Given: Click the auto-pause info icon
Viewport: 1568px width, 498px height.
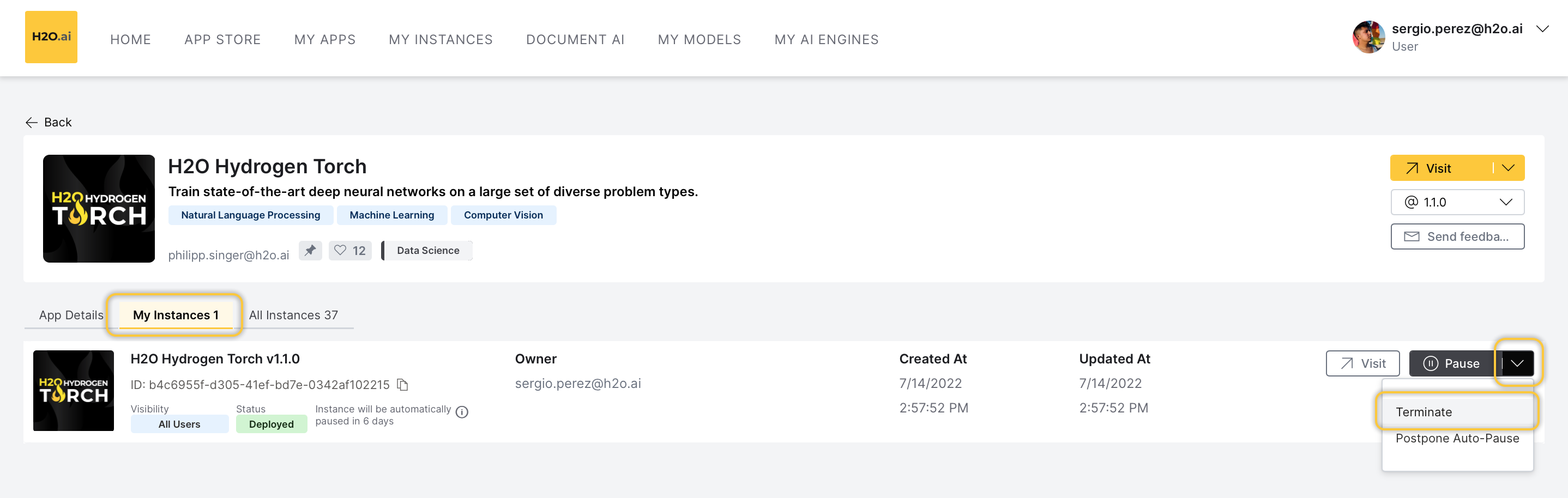Looking at the screenshot, I should 462,412.
